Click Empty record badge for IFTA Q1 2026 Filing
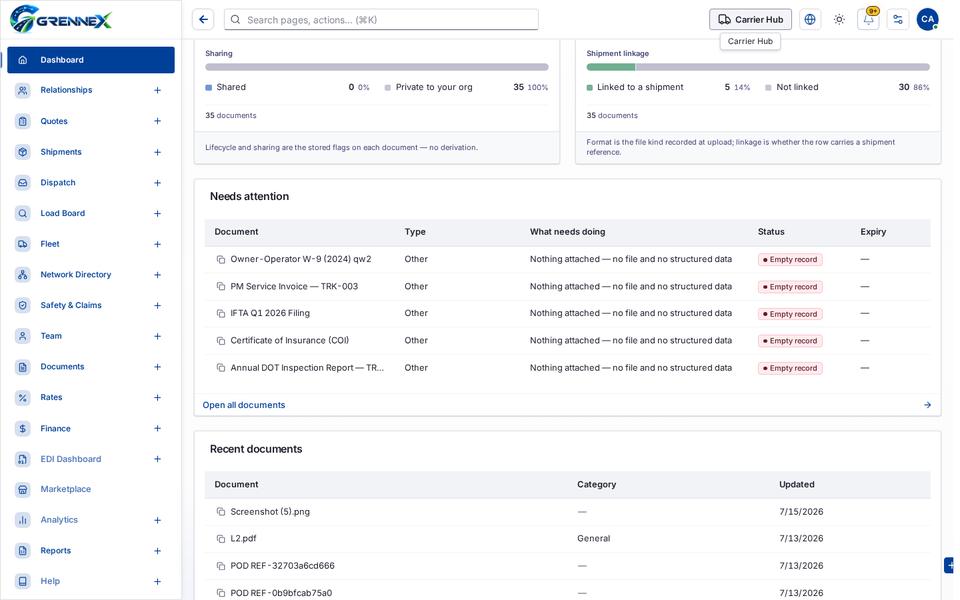This screenshot has width=960, height=600. click(790, 313)
